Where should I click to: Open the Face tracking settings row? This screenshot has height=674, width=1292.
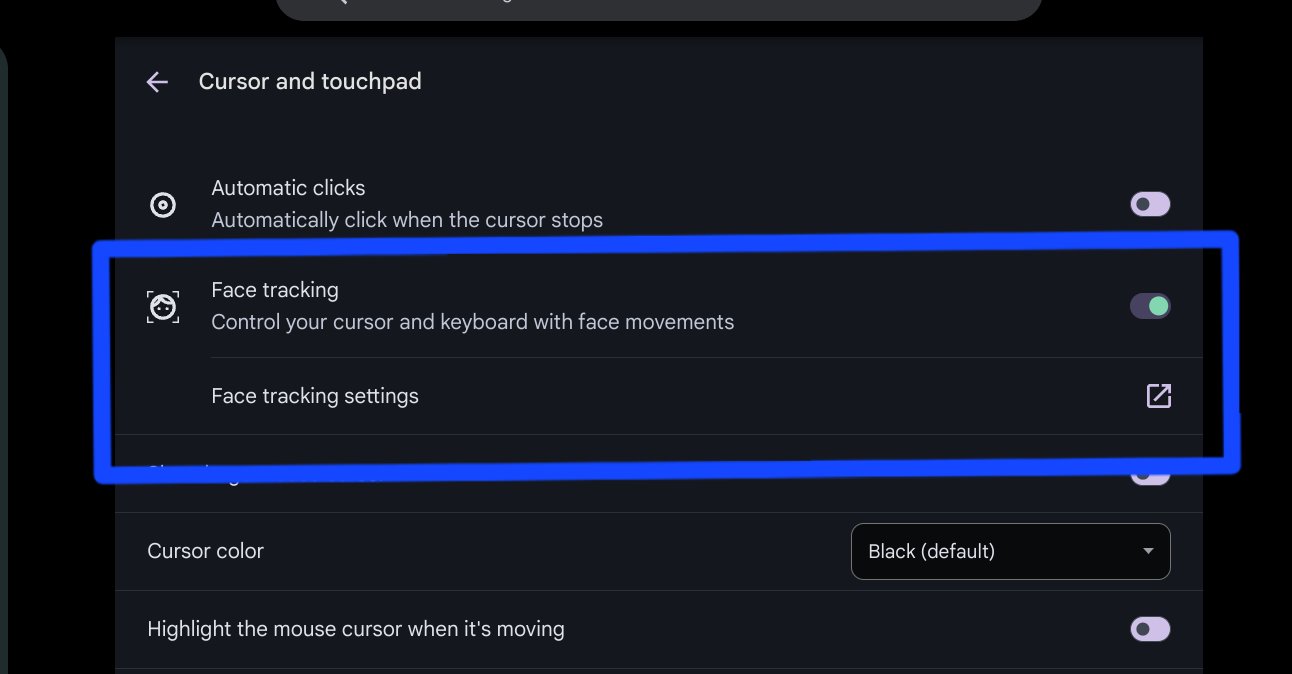click(x=315, y=396)
